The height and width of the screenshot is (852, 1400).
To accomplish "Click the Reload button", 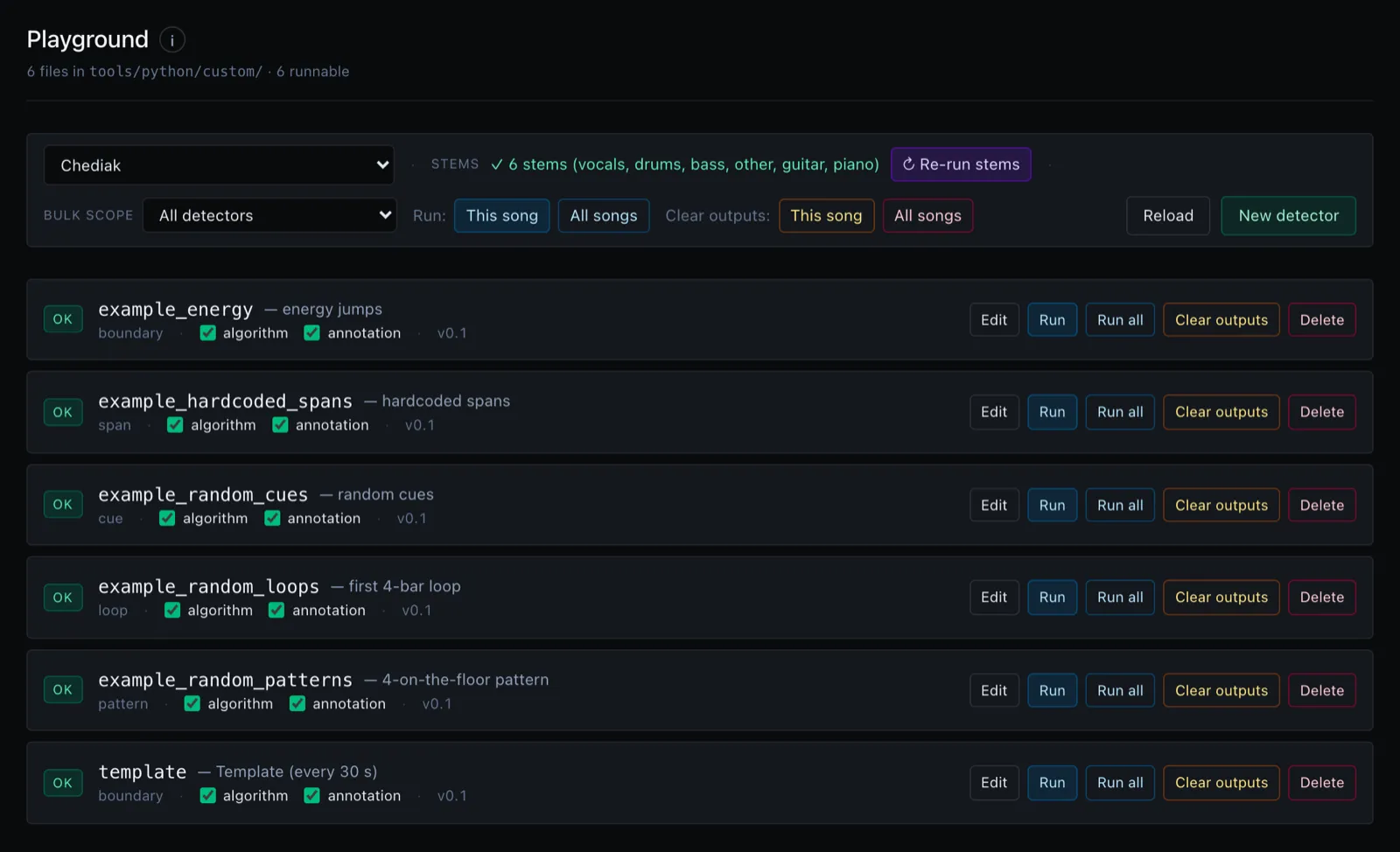I will [1168, 216].
